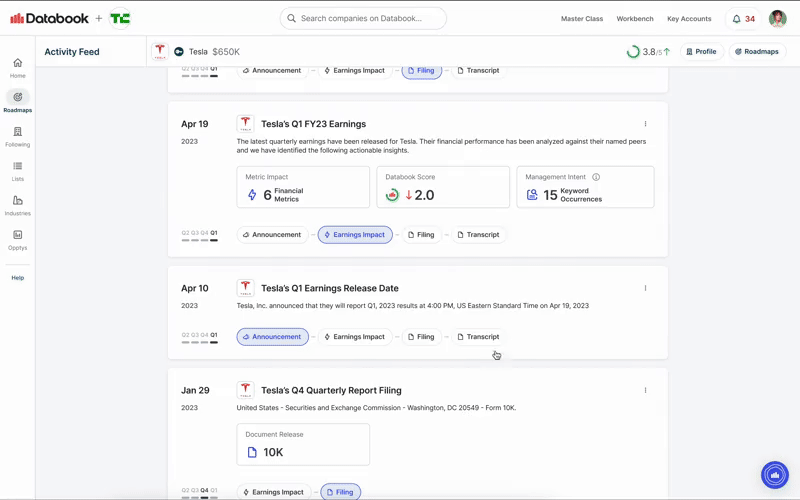Image resolution: width=800 pixels, height=500 pixels.
Task: Open the Opptys sidebar icon
Action: (x=17, y=240)
